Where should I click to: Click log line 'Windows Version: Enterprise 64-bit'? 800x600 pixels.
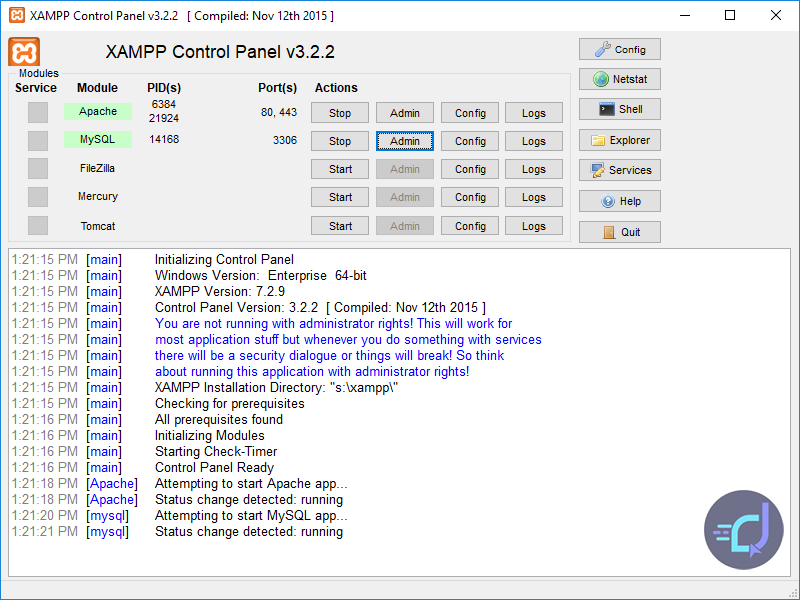pyautogui.click(x=261, y=276)
